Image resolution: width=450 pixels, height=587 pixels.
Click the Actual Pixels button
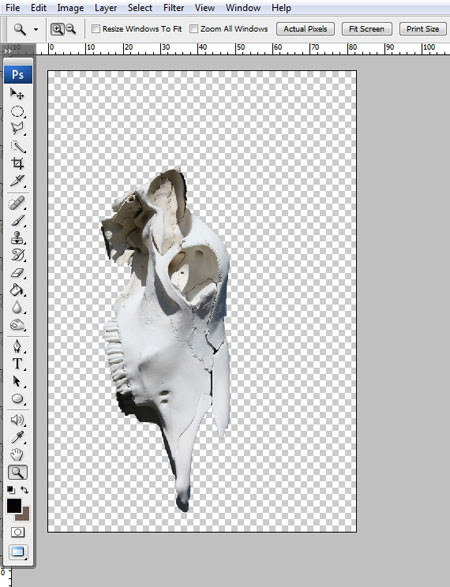pyautogui.click(x=305, y=29)
